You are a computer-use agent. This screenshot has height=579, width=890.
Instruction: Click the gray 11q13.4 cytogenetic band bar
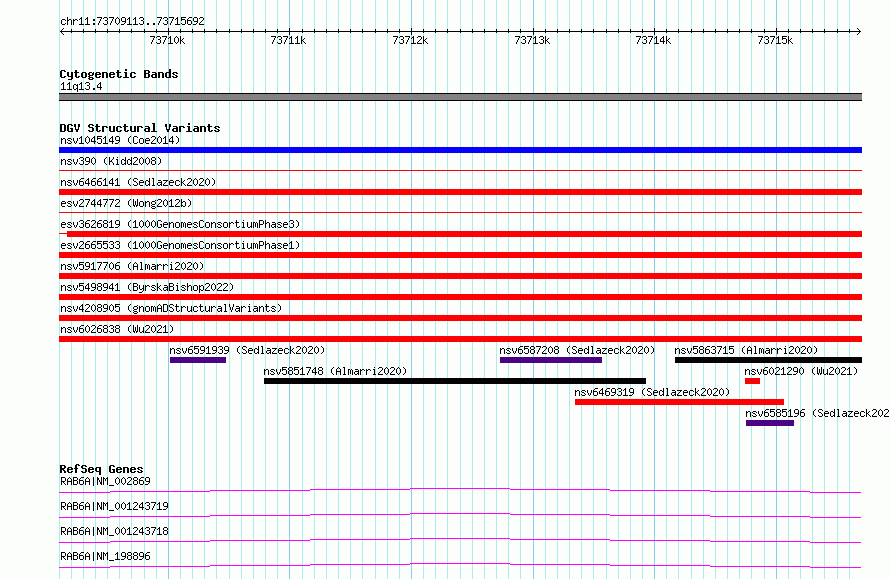coord(460,97)
